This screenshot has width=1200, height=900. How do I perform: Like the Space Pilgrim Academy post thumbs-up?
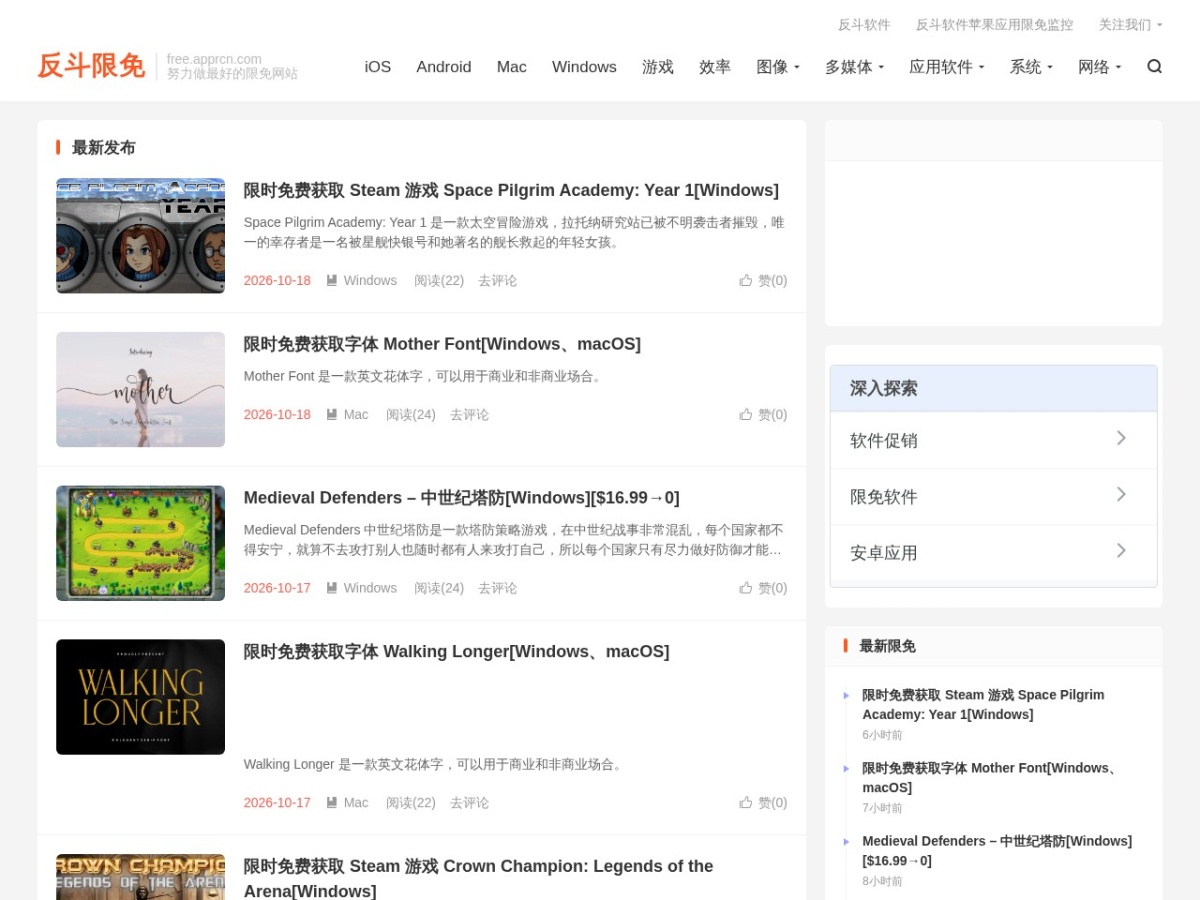click(x=746, y=280)
